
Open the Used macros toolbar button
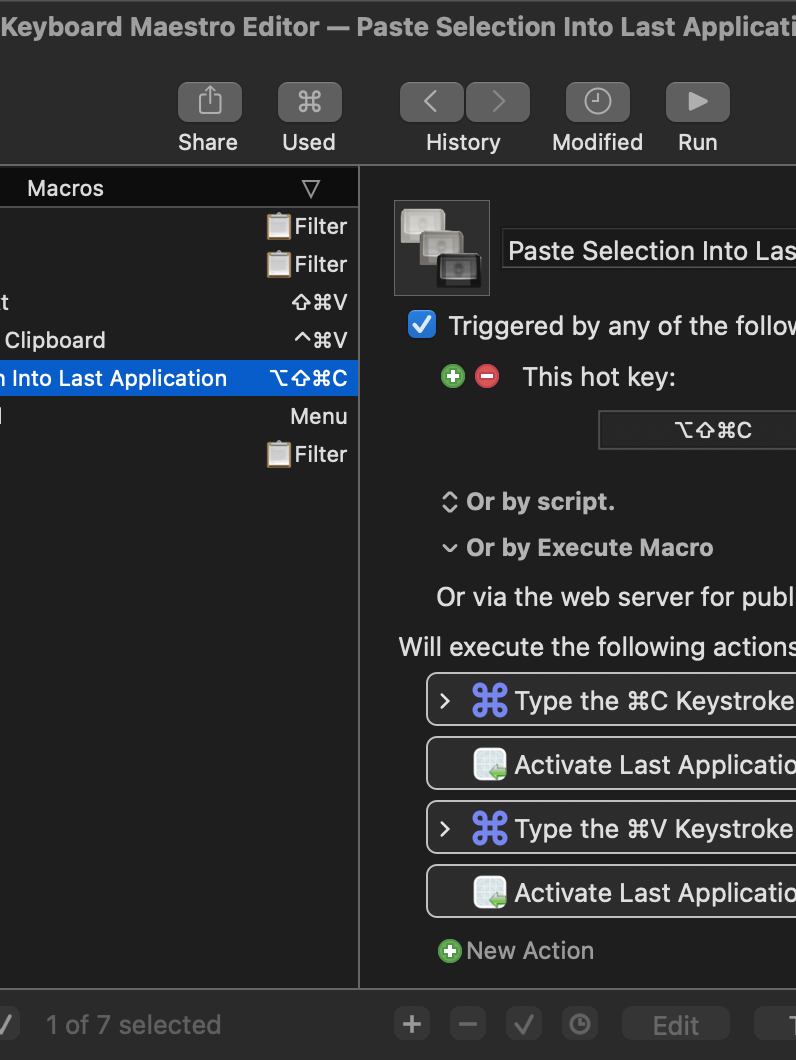(x=310, y=102)
